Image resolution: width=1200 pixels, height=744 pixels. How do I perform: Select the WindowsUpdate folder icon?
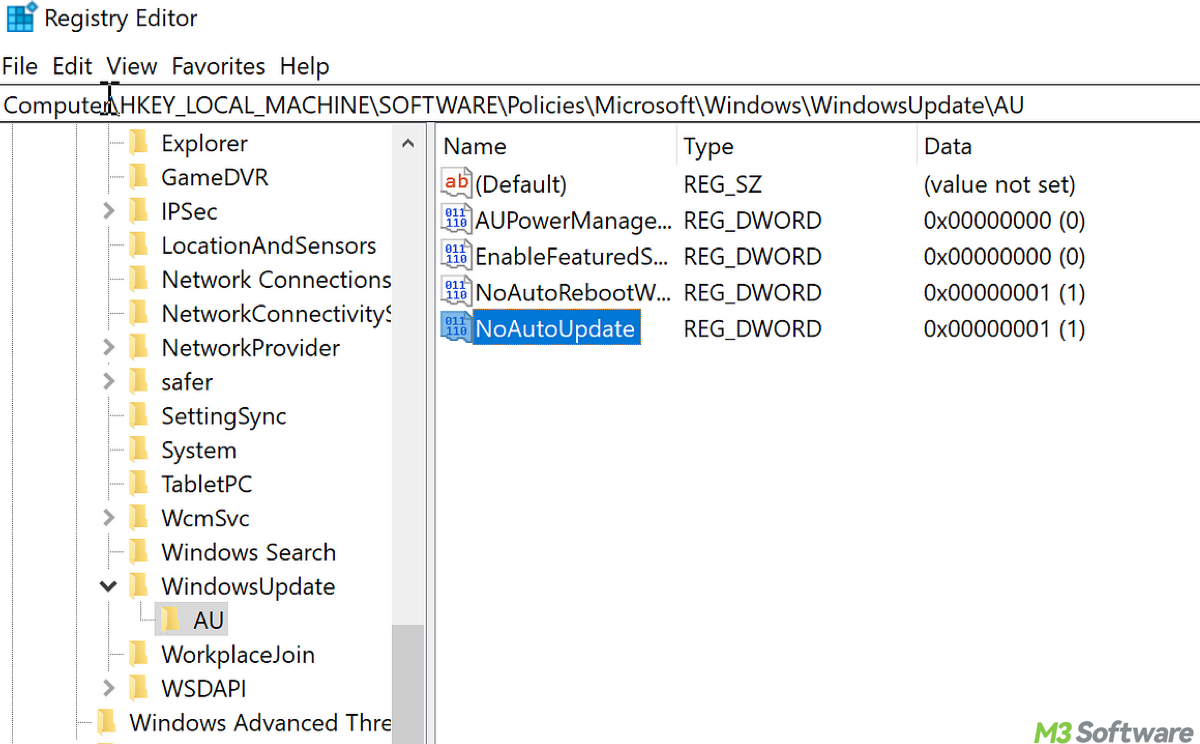(x=139, y=586)
